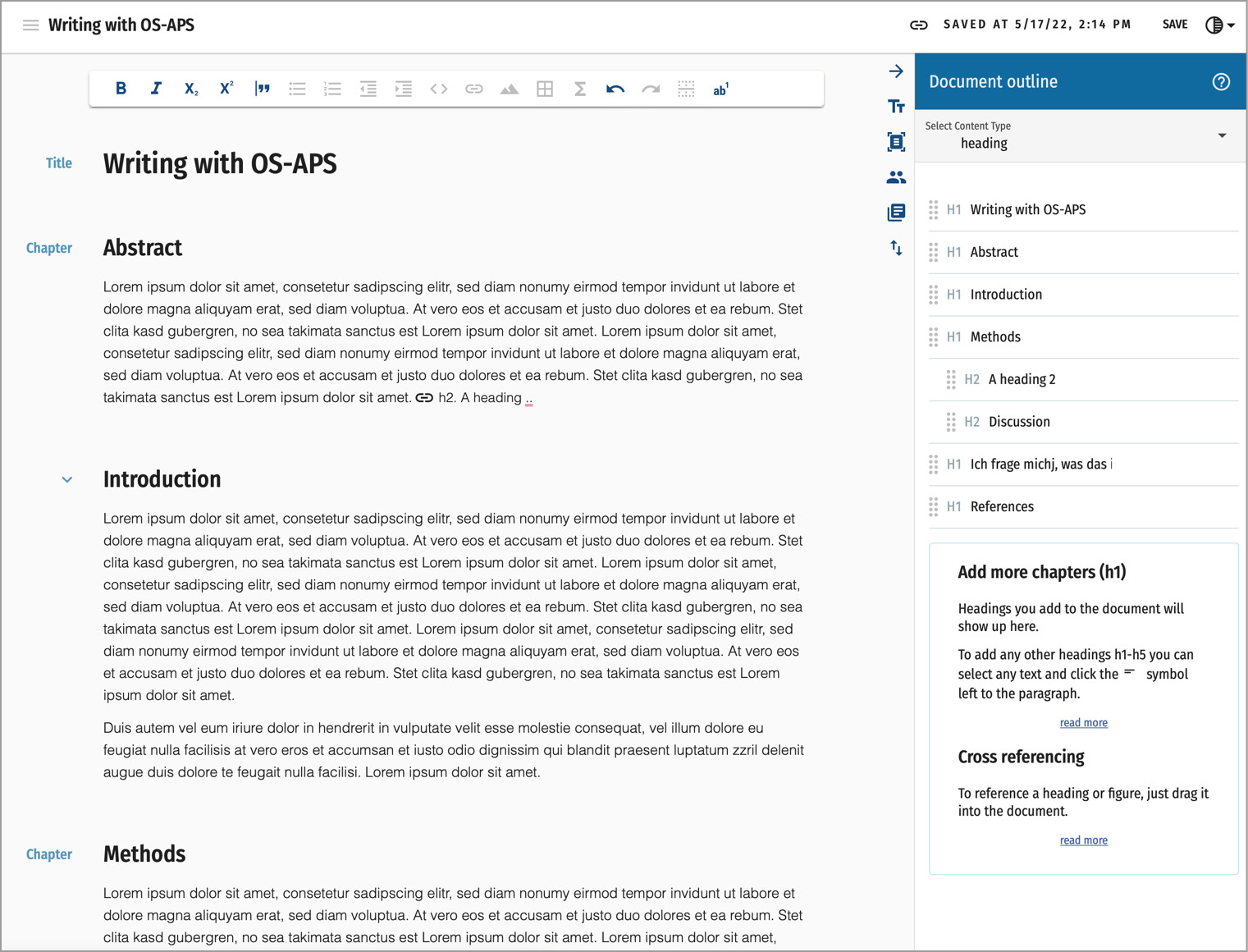Click the paragraph starting 'Duis autem vel eum'

pyautogui.click(x=454, y=750)
